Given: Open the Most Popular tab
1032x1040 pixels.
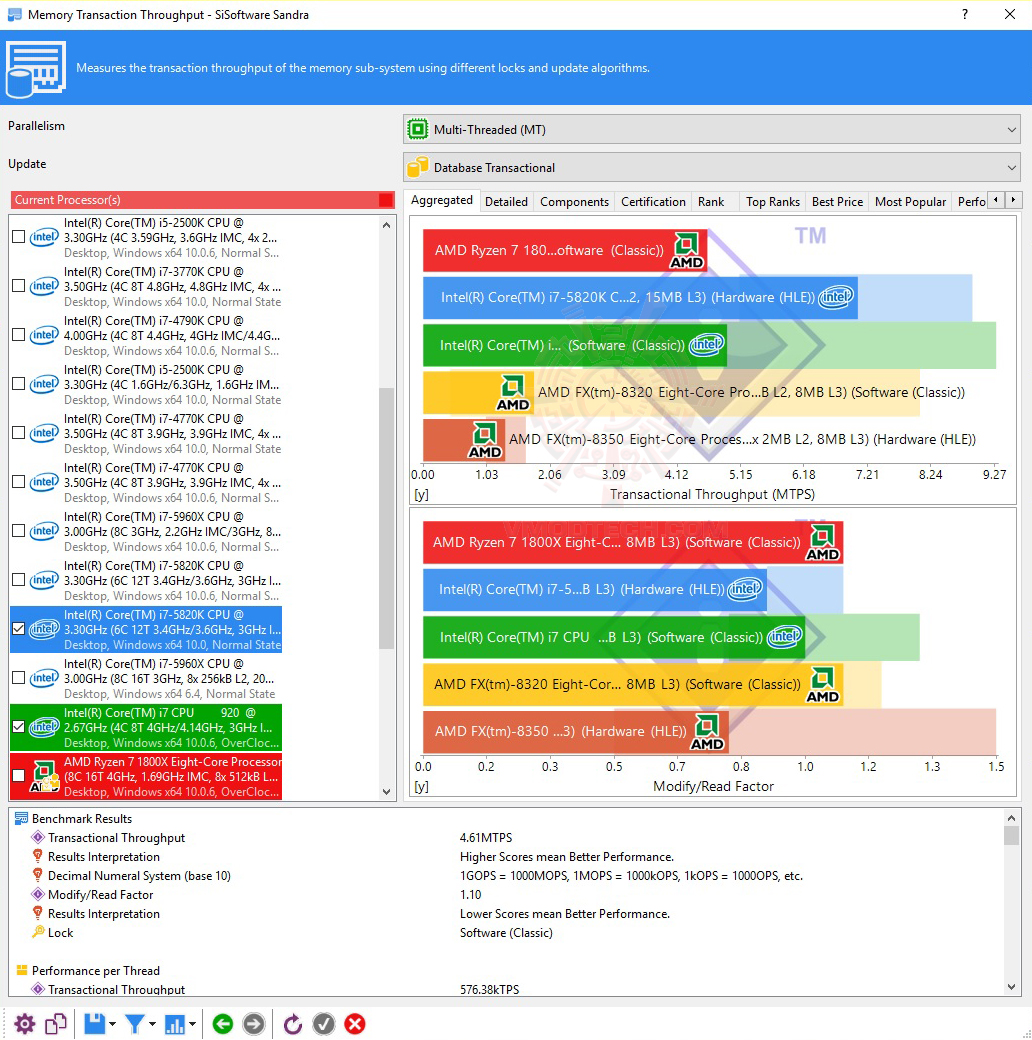Looking at the screenshot, I should [x=910, y=202].
